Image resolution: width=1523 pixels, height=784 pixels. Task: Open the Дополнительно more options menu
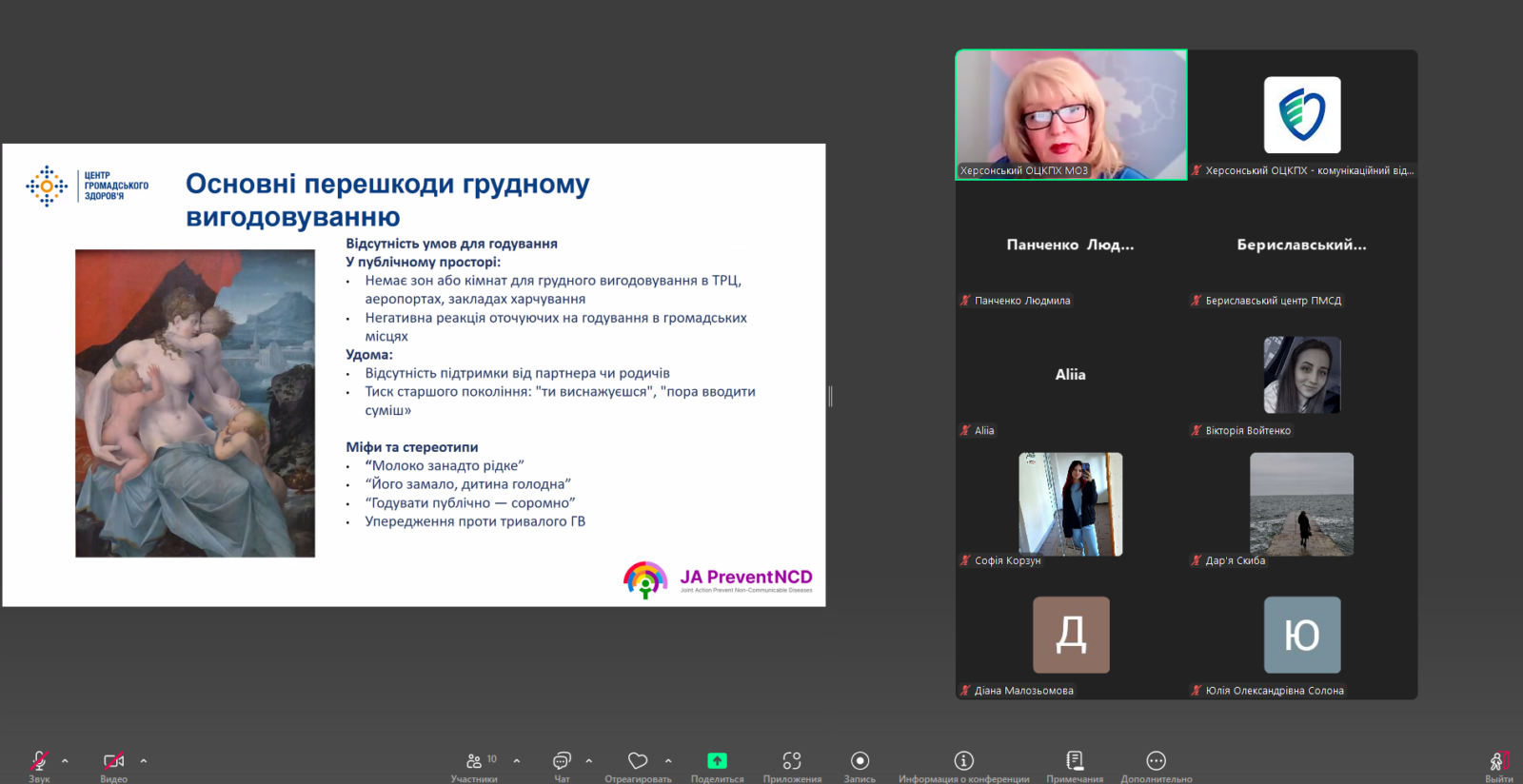(1156, 761)
